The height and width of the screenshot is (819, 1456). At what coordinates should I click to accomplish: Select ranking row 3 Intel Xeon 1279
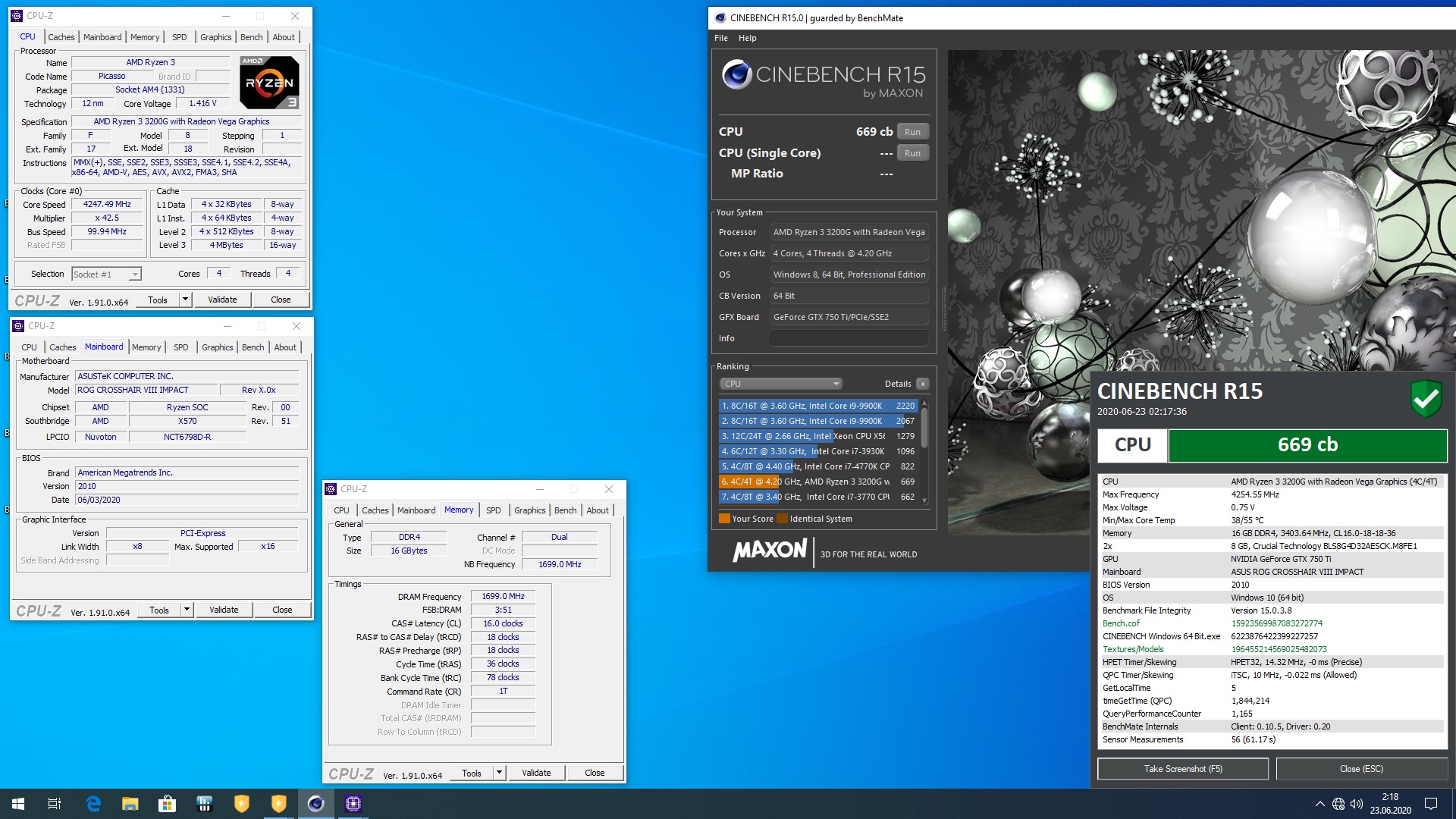818,436
